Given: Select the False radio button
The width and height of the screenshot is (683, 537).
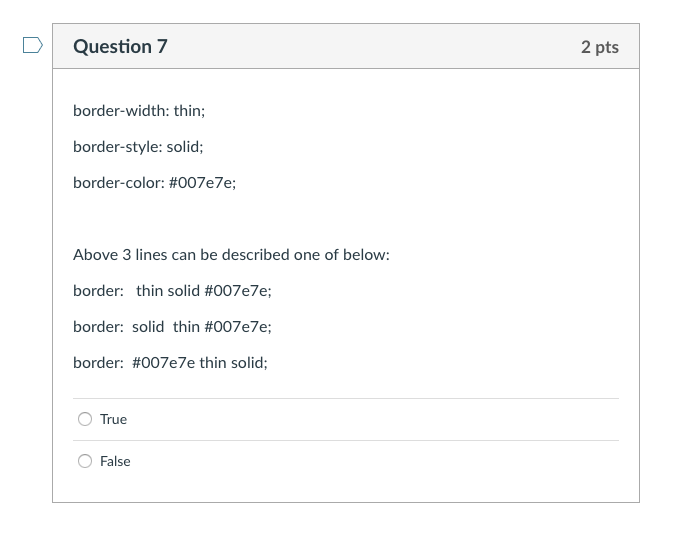Looking at the screenshot, I should [x=85, y=461].
